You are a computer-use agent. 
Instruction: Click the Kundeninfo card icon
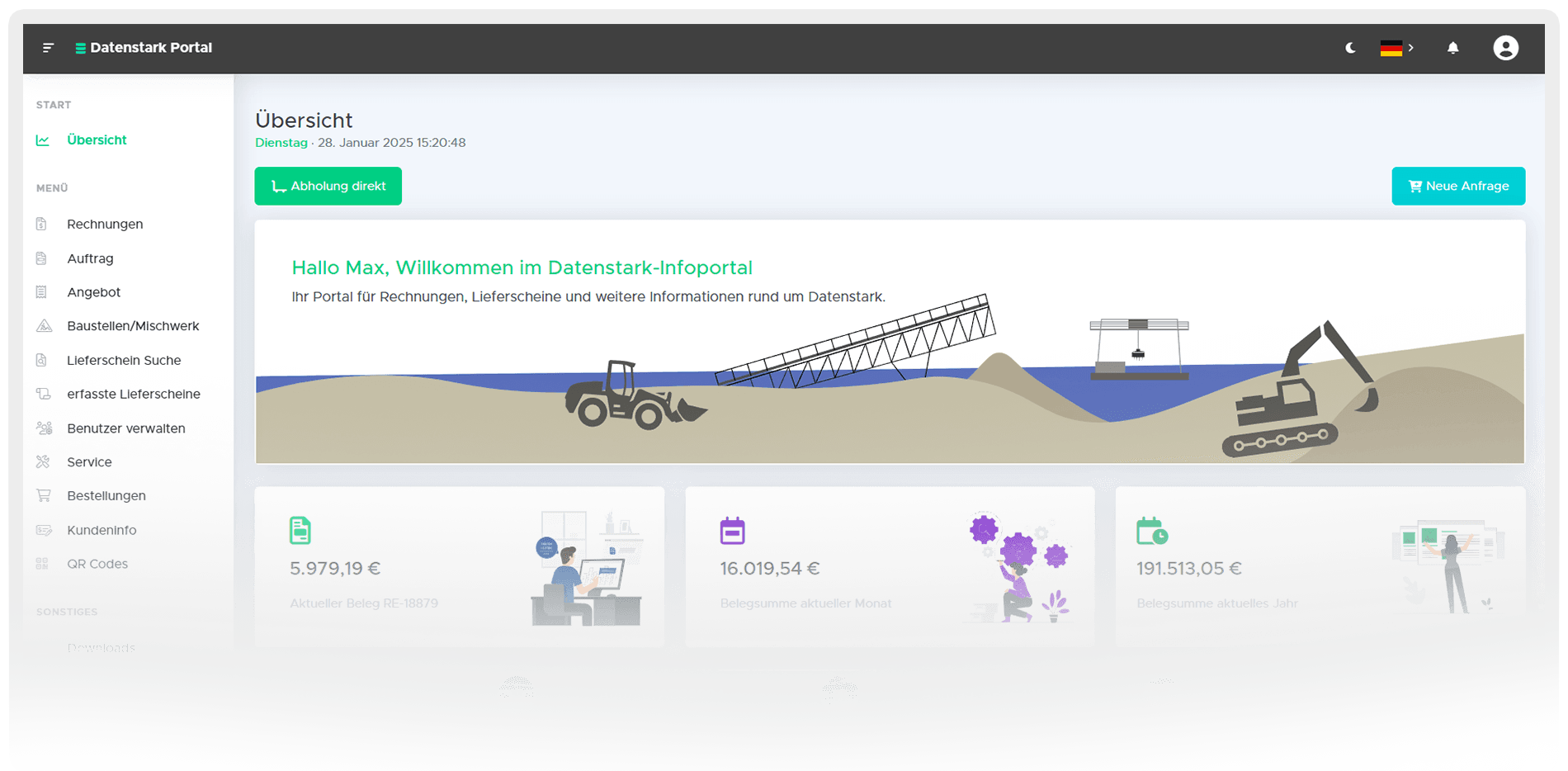point(44,530)
